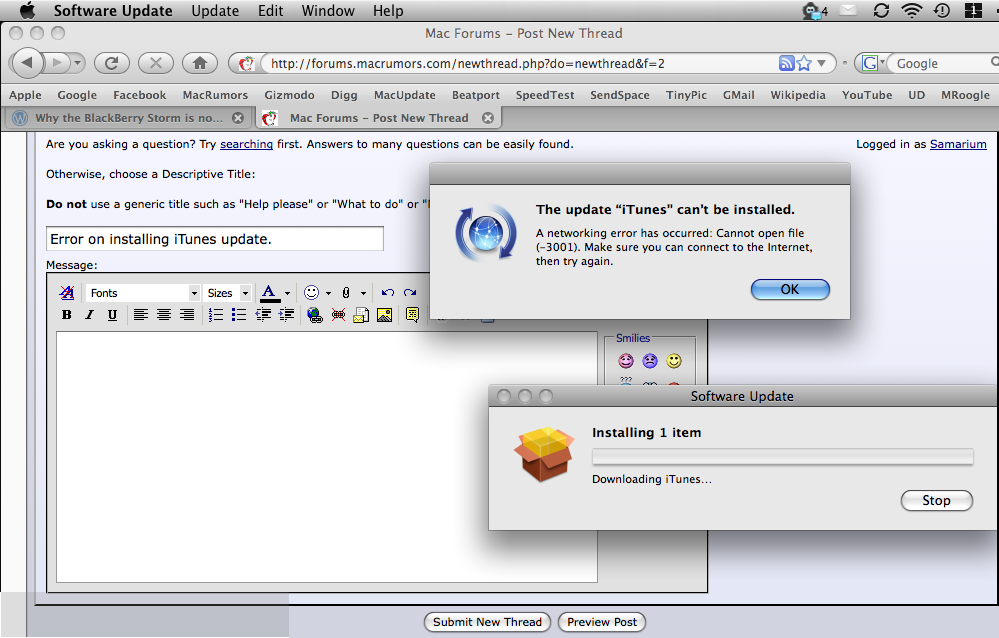Click the RSS feed icon in address bar
This screenshot has width=999, height=638.
click(x=787, y=63)
